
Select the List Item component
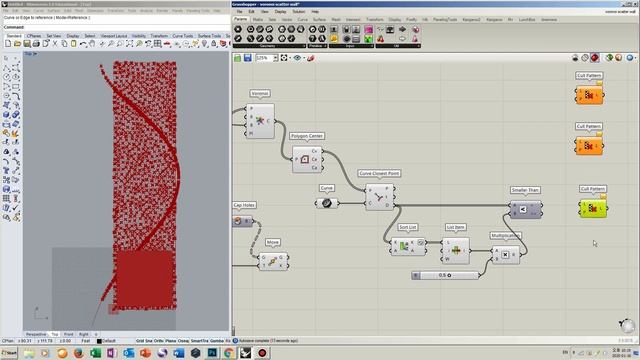pyautogui.click(x=456, y=251)
